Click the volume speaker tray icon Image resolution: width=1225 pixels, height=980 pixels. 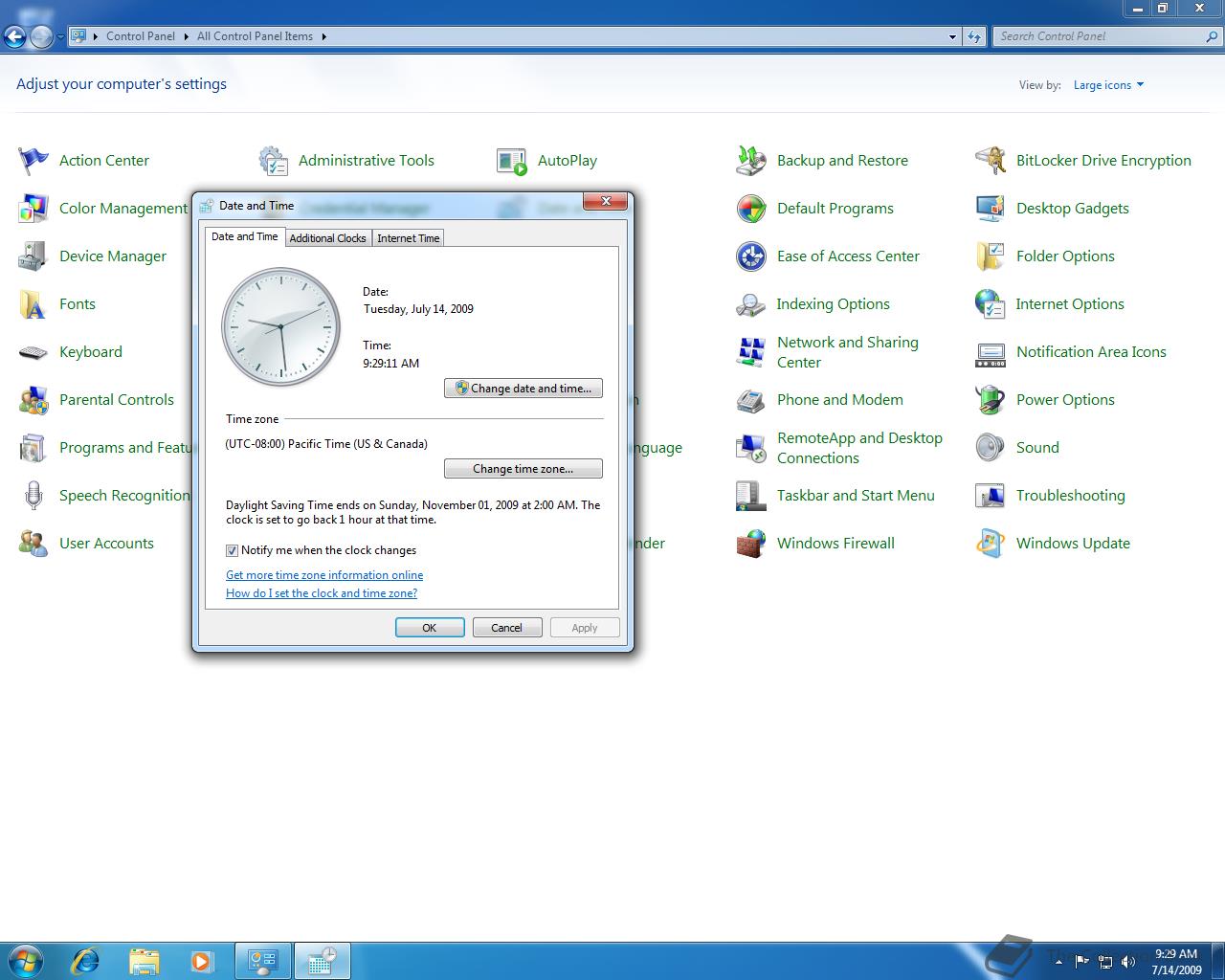coord(1128,962)
